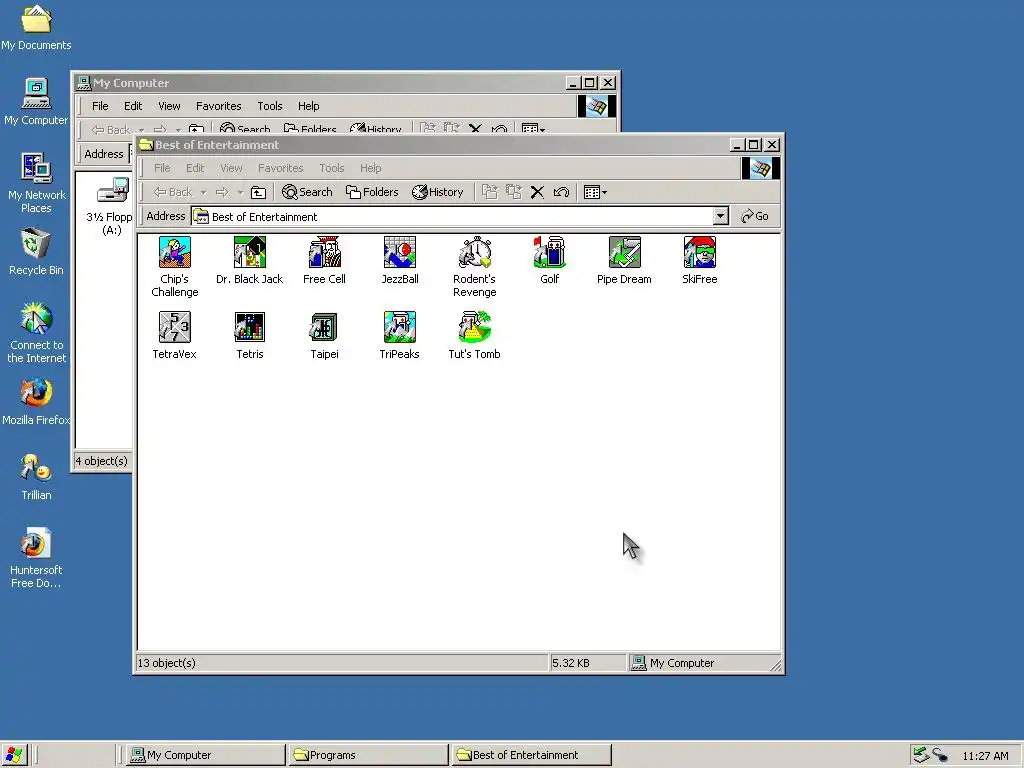1024x768 pixels.
Task: Select the TriPeaks icon
Action: pos(400,327)
